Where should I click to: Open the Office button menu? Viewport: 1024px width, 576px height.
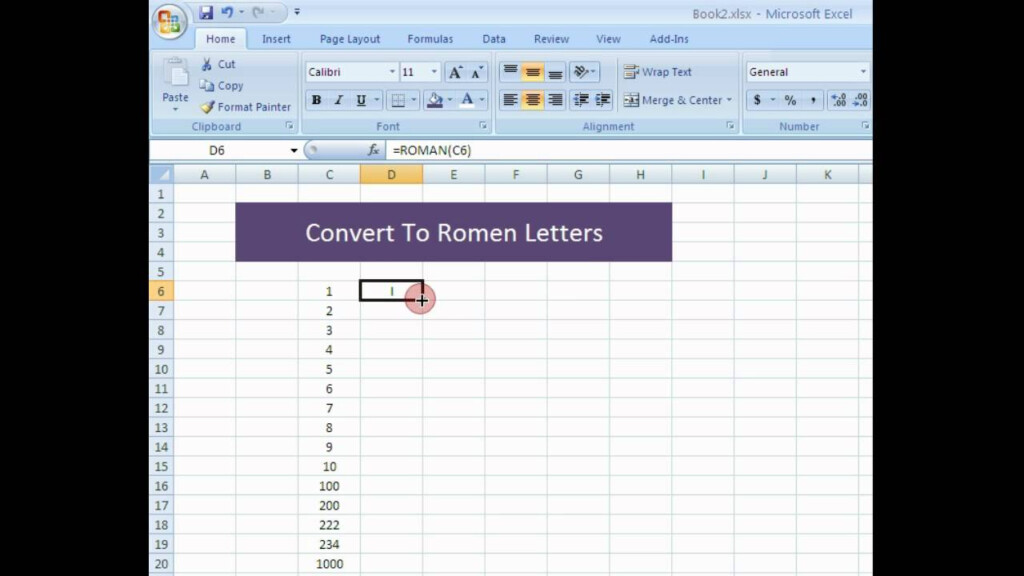(170, 22)
